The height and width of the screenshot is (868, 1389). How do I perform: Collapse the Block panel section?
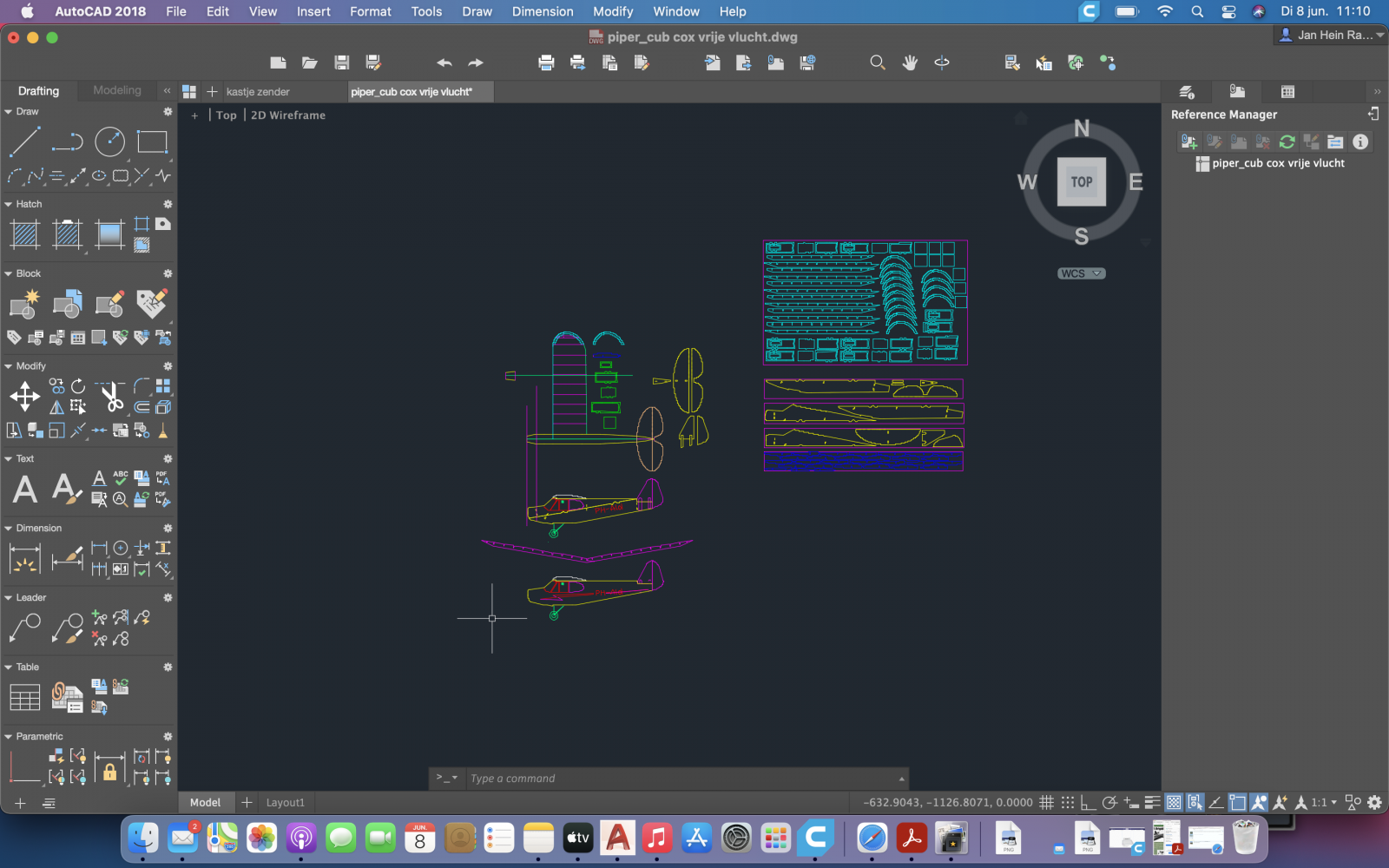tap(9, 273)
